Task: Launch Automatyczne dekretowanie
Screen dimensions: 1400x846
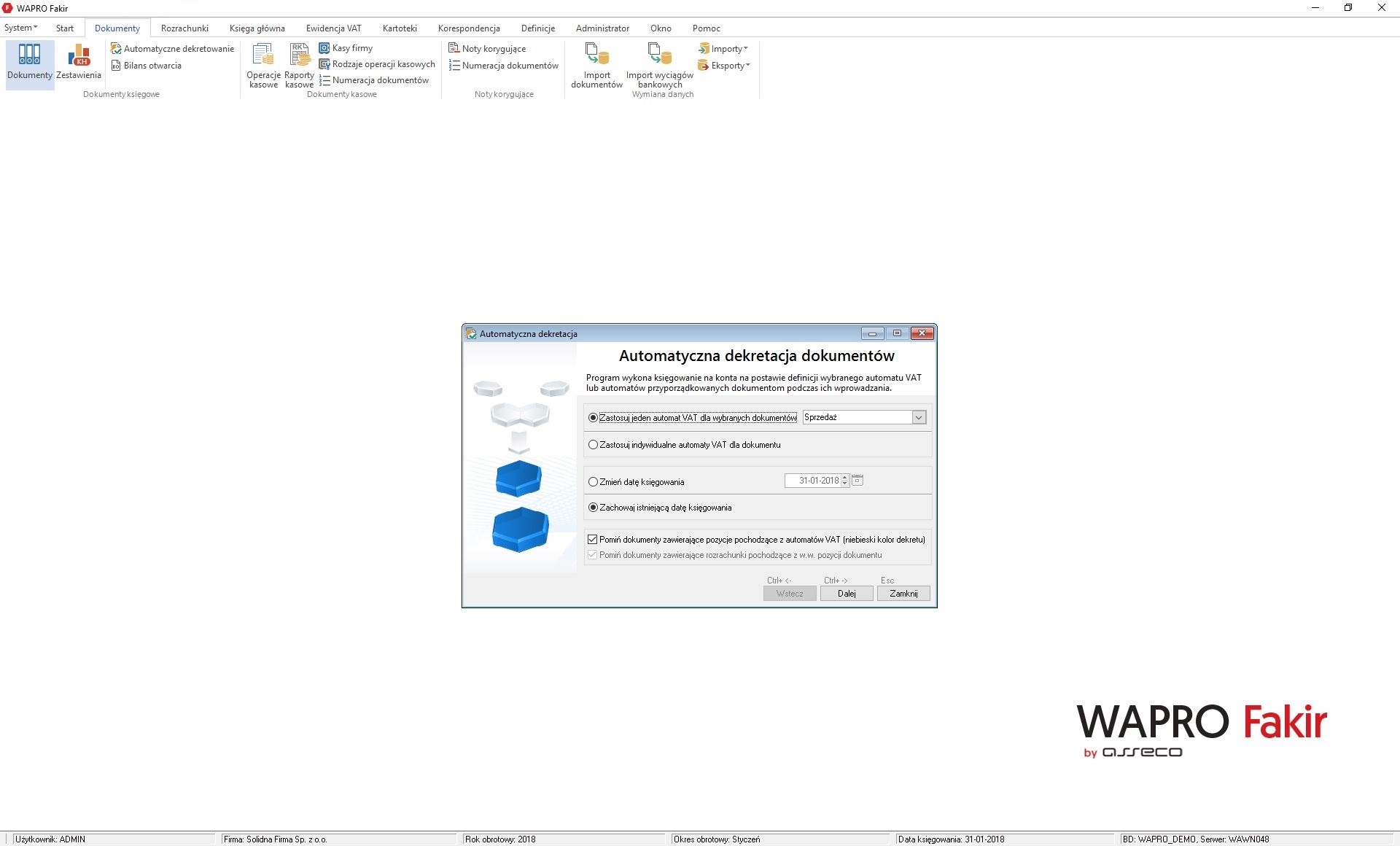Action: pyautogui.click(x=173, y=49)
